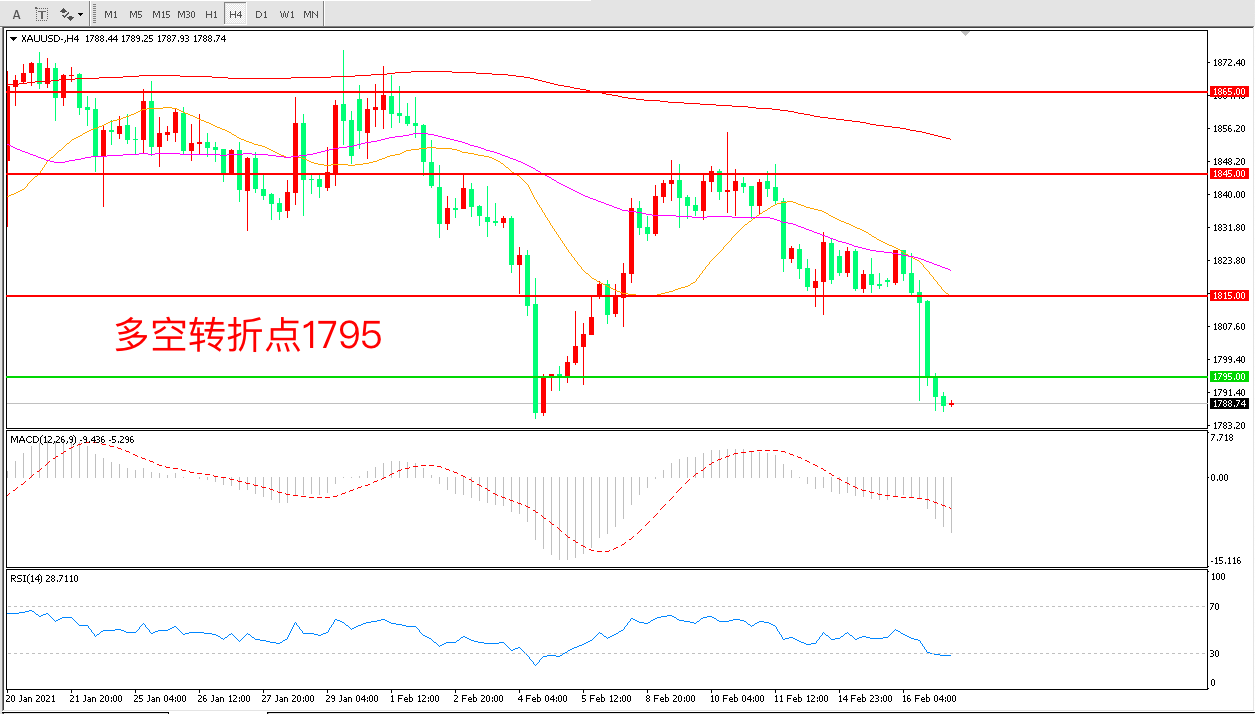Click the red 多空转折点1795 text annotation
The width and height of the screenshot is (1255, 714).
tap(248, 336)
